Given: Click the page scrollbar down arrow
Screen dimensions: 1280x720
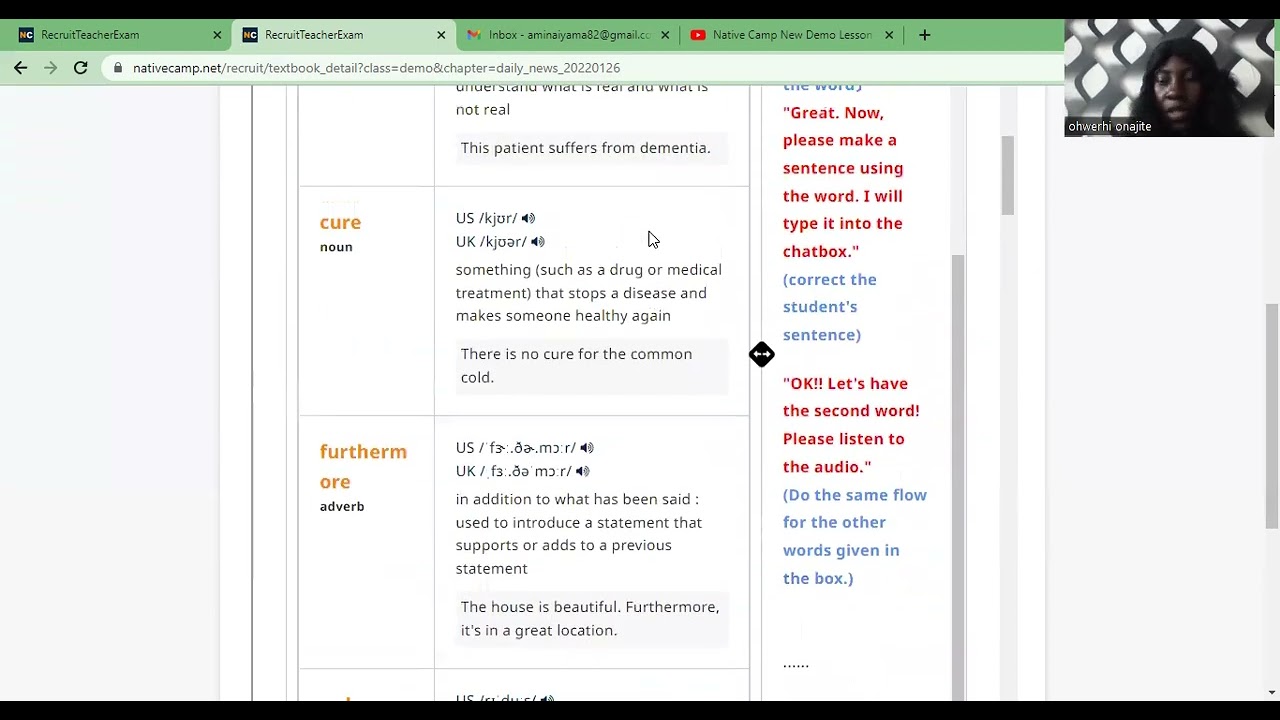Looking at the screenshot, I should pos(1272,692).
